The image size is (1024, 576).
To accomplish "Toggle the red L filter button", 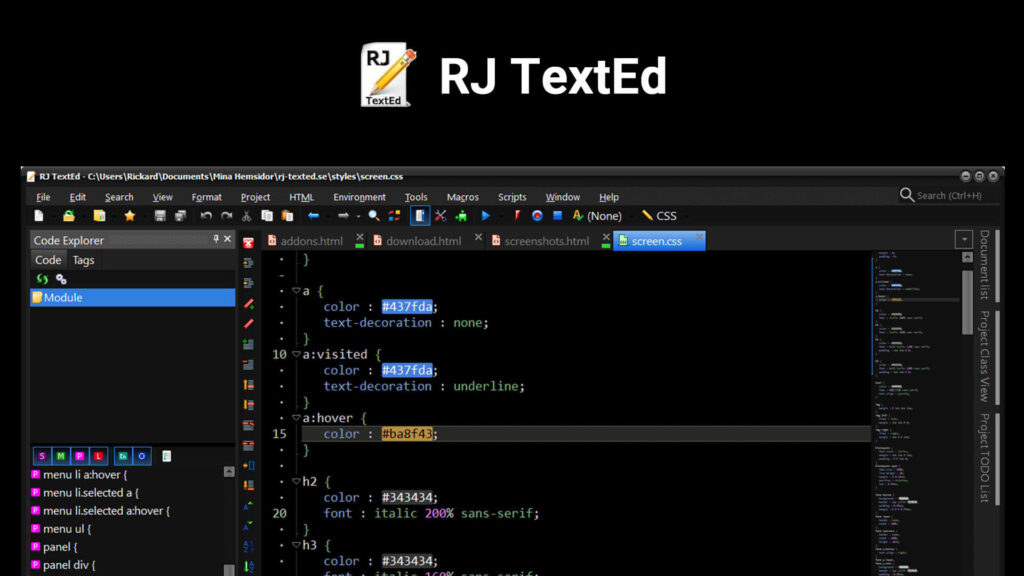I will 98,456.
